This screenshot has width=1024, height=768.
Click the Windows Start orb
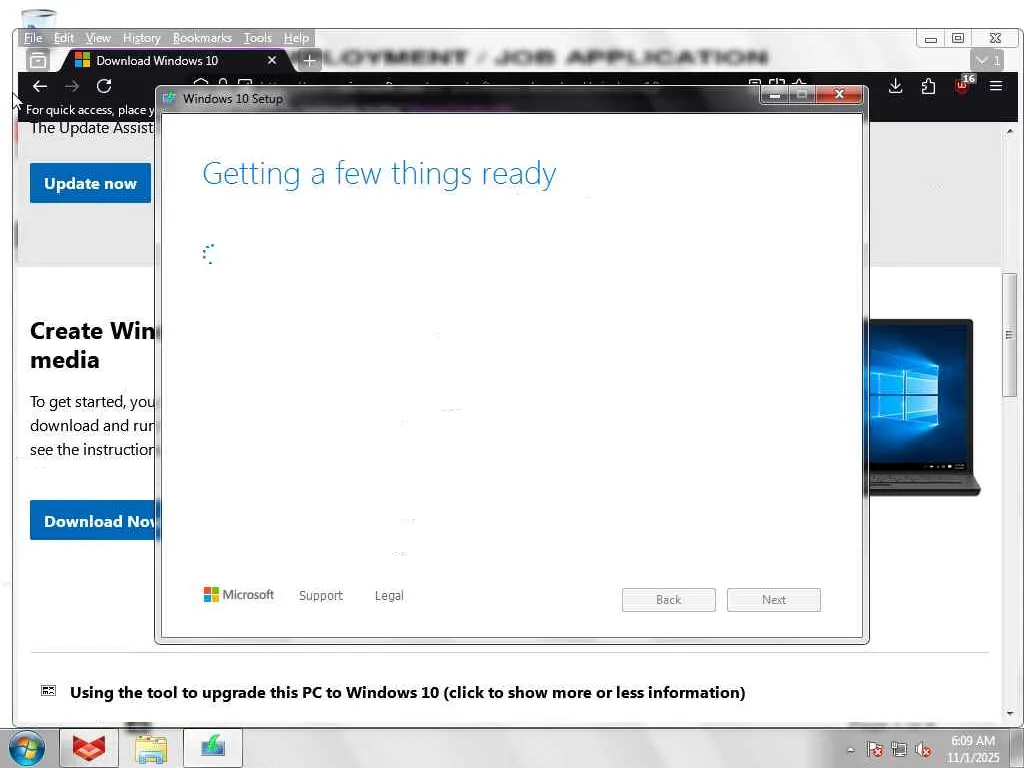click(x=27, y=748)
